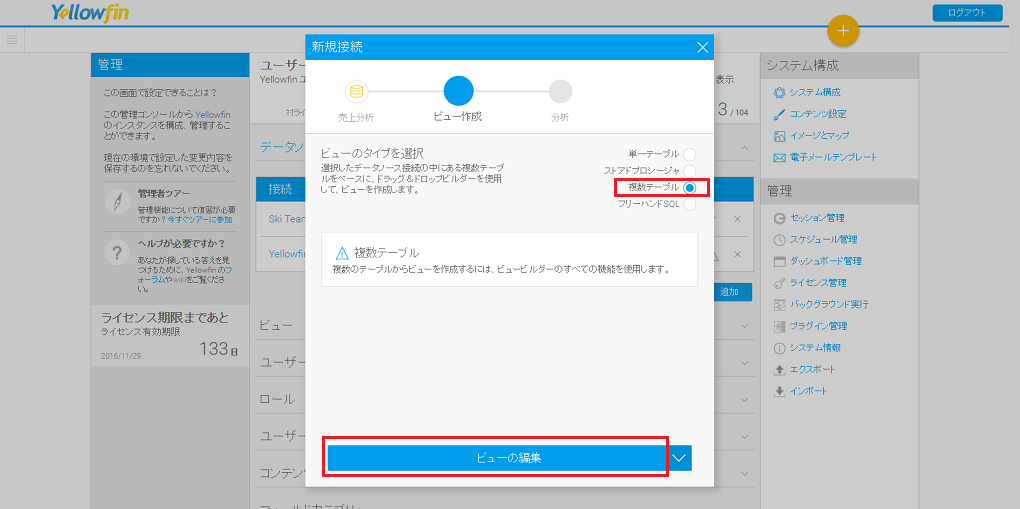1020x509 pixels.
Task: Click the エクスポート upload icon
Action: (779, 370)
